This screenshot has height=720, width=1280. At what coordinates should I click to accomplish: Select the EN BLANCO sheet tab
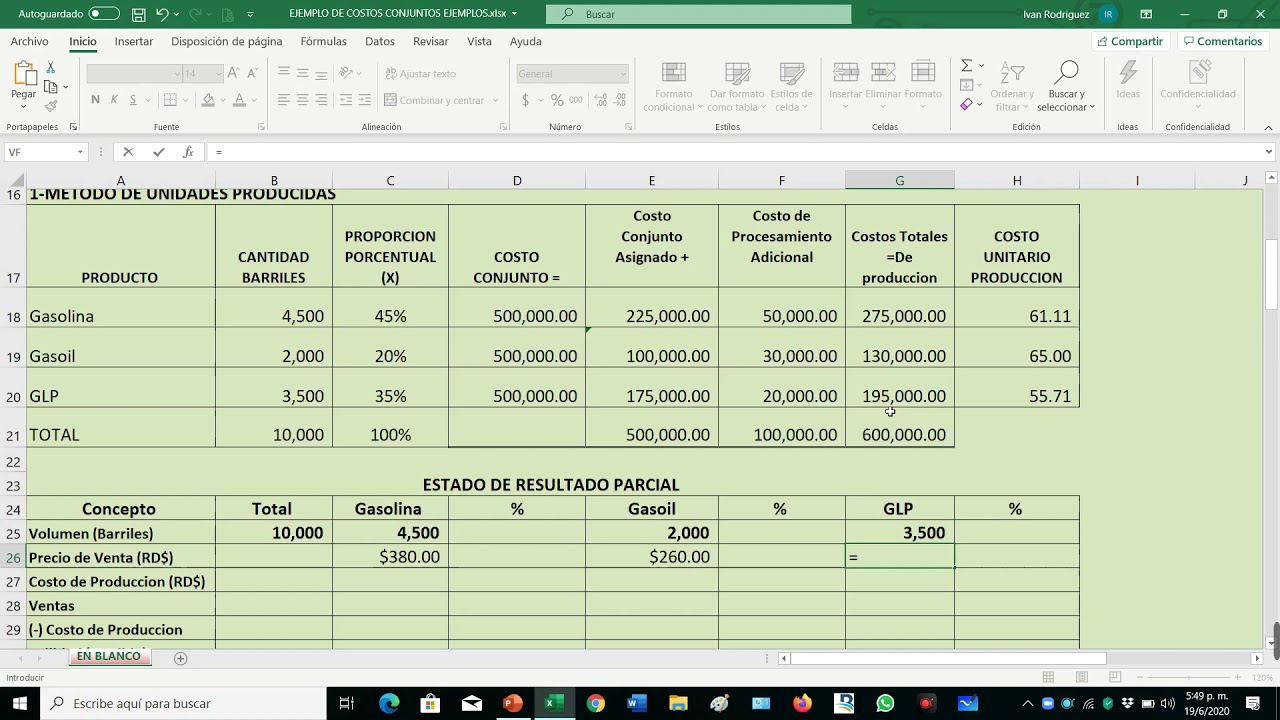108,656
